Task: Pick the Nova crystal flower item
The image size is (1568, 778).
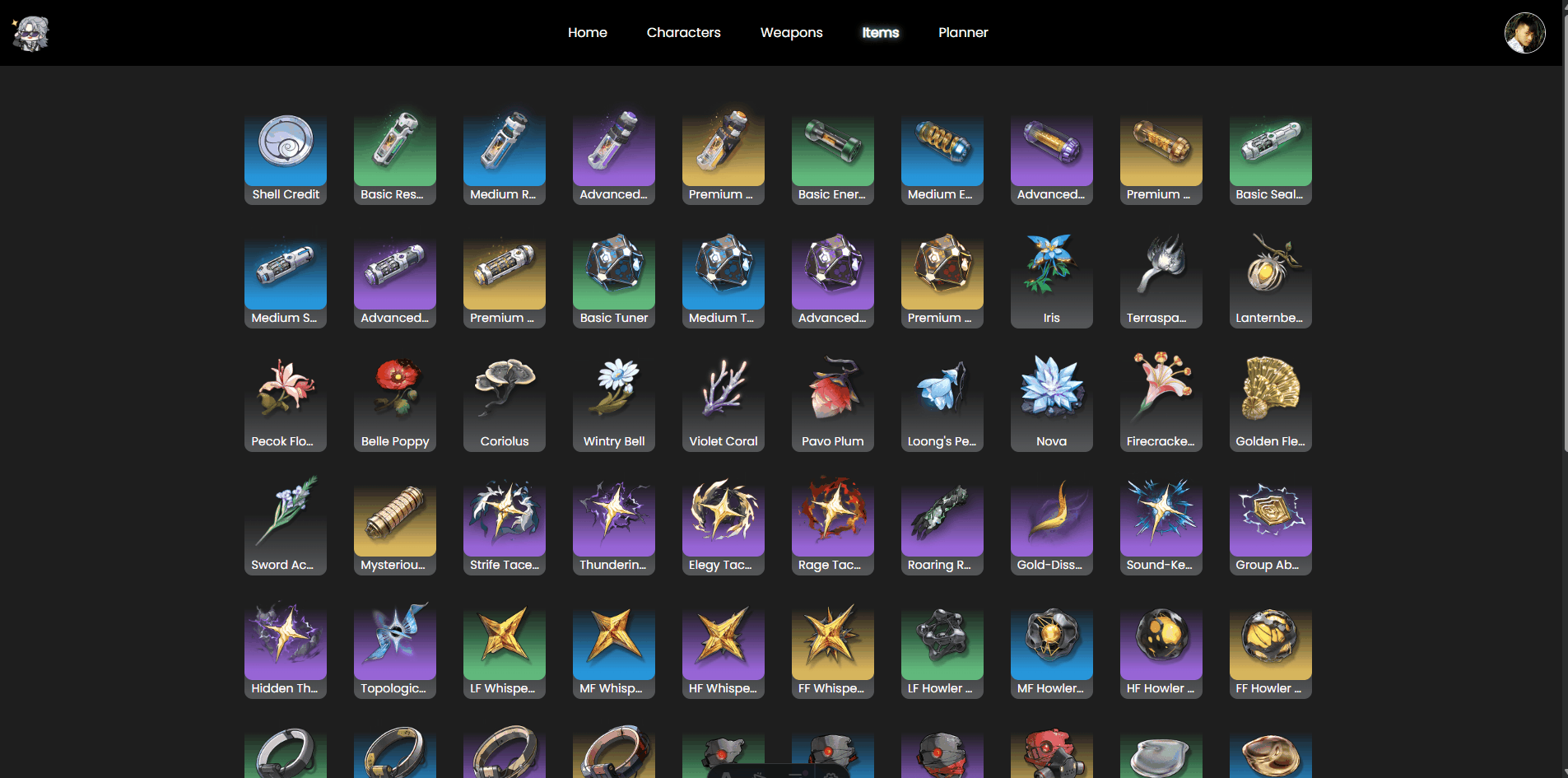Action: tap(1051, 403)
